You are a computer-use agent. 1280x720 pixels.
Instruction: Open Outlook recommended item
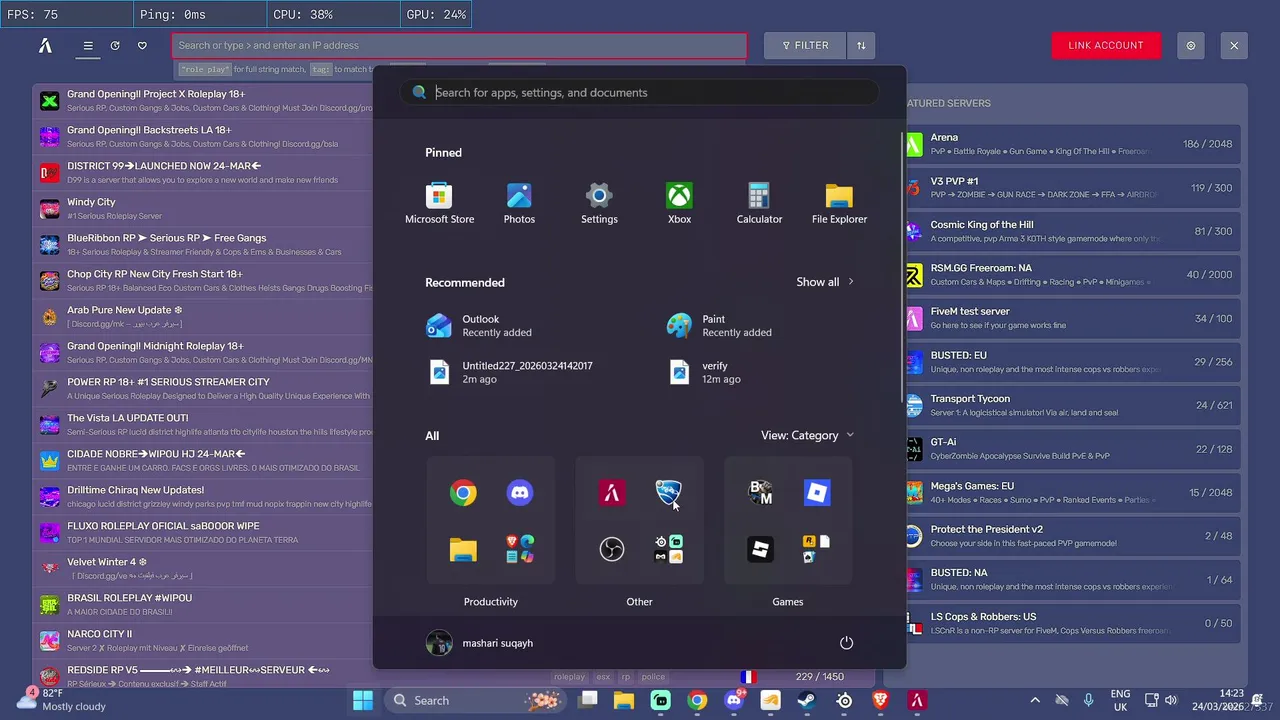(x=479, y=326)
